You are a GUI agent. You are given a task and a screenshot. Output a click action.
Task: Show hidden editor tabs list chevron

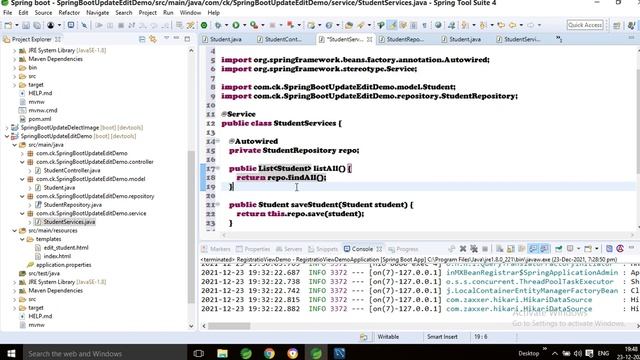click(559, 39)
